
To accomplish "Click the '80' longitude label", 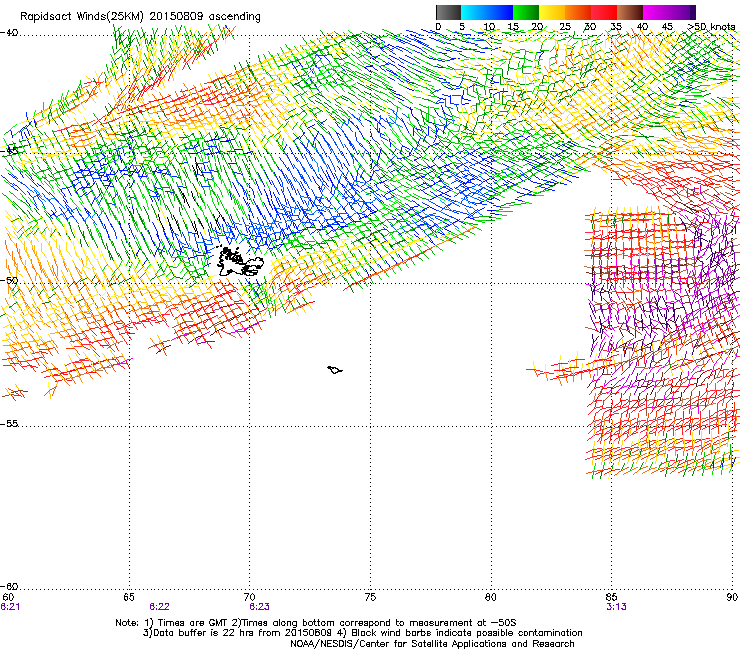I will (x=491, y=597).
